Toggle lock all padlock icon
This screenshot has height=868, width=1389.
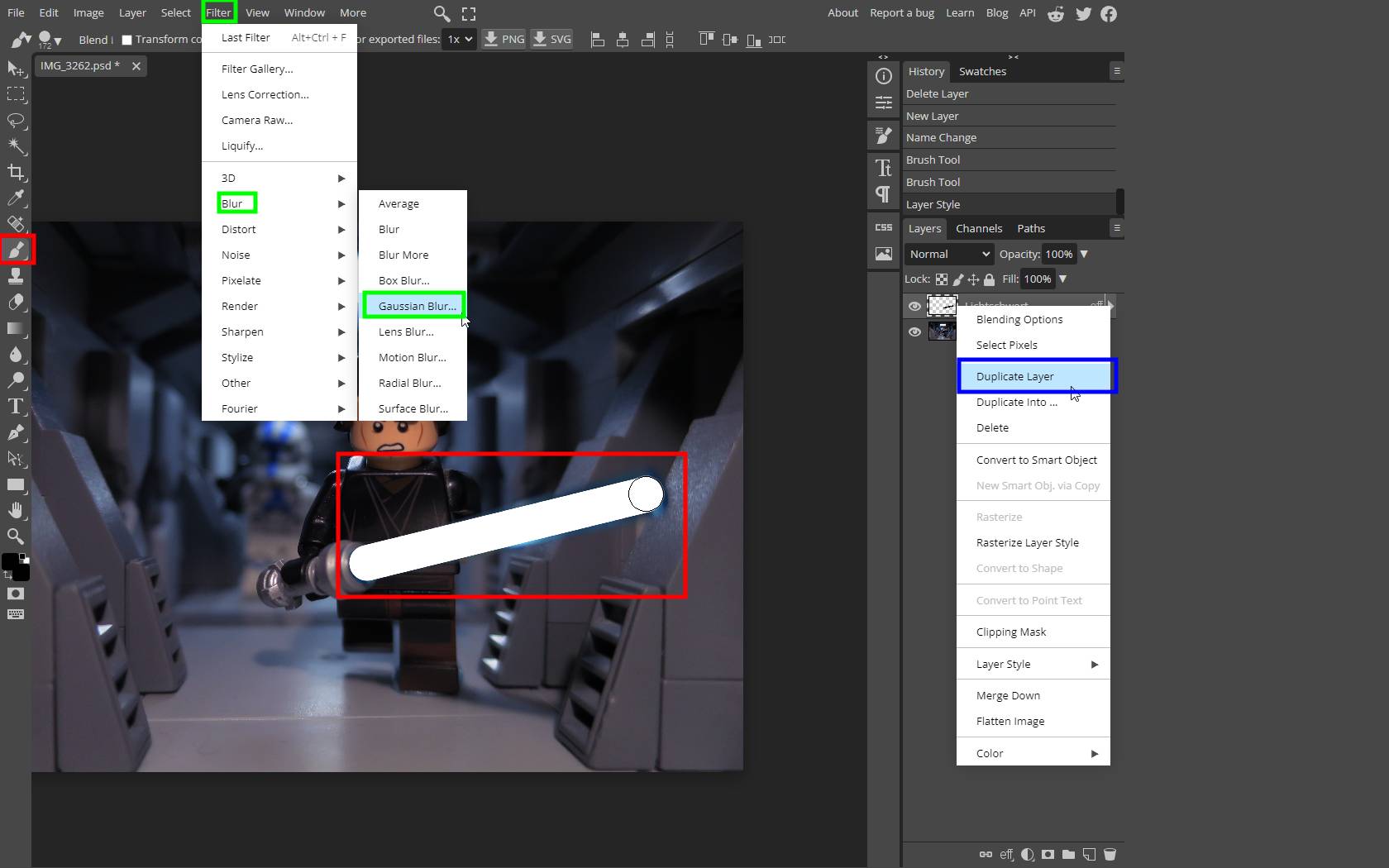[989, 279]
